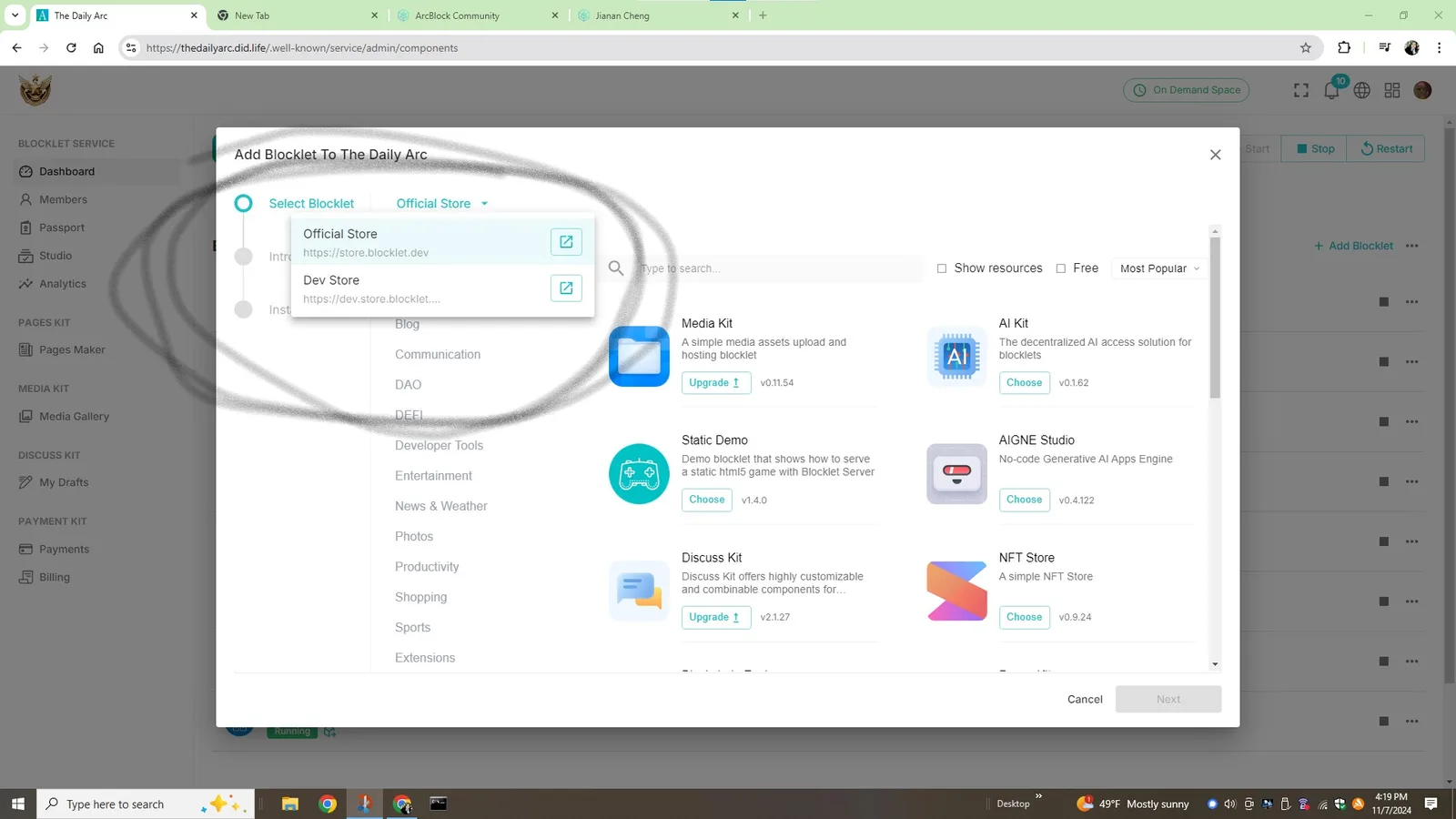The height and width of the screenshot is (819, 1456).
Task: Go back to the previous page
Action: [16, 48]
